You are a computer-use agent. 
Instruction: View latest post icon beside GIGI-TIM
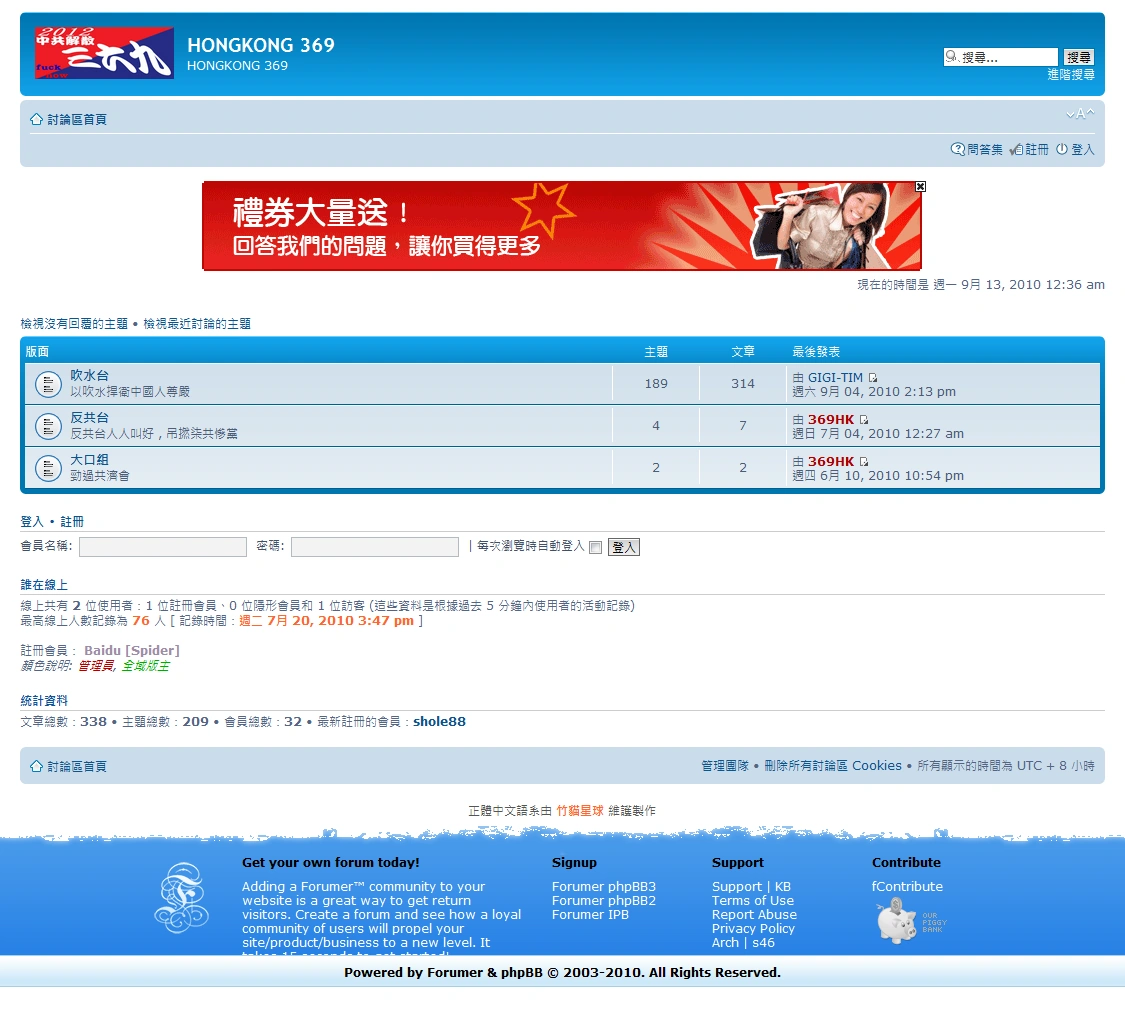872,378
